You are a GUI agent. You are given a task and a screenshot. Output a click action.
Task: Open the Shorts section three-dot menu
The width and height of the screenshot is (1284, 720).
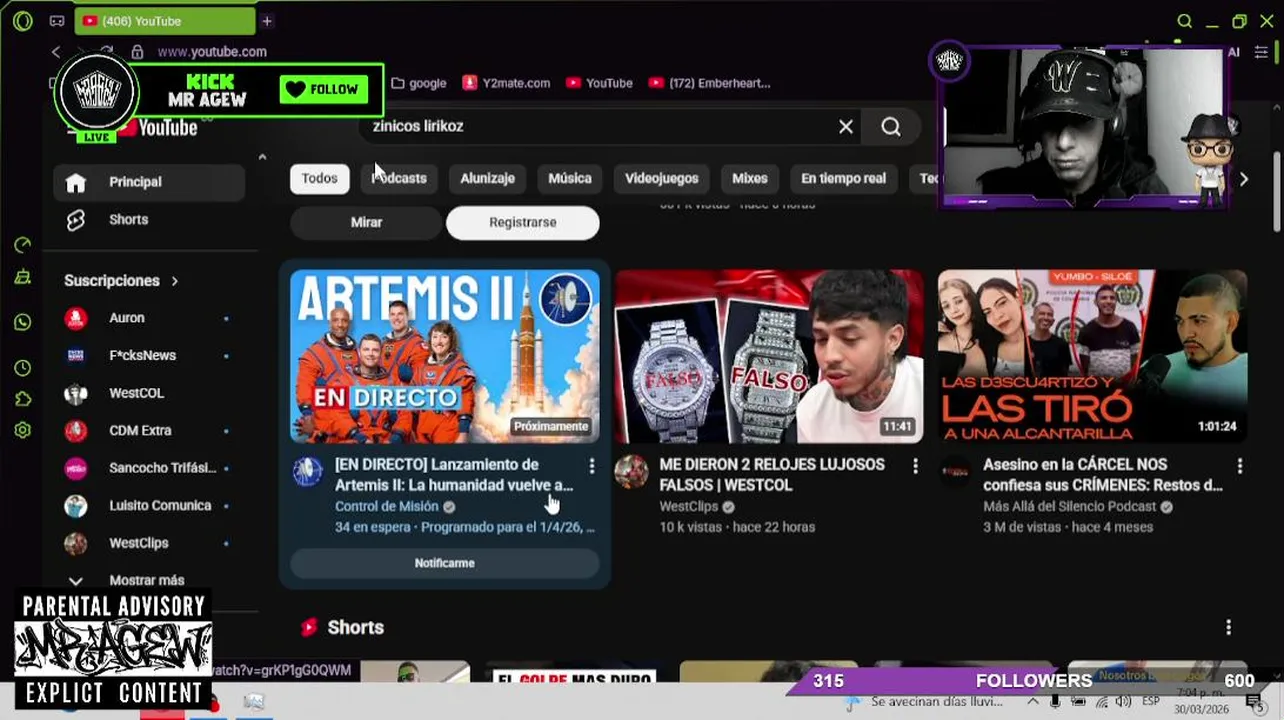(x=1229, y=627)
